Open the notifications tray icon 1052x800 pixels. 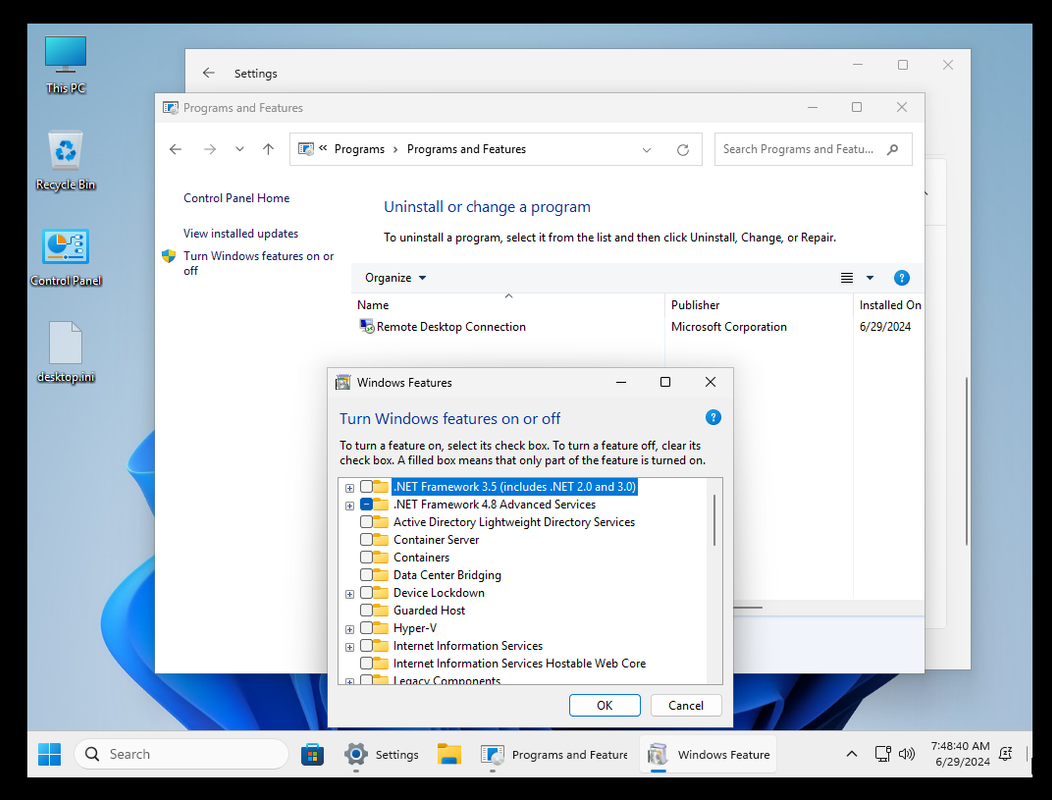pos(1005,754)
